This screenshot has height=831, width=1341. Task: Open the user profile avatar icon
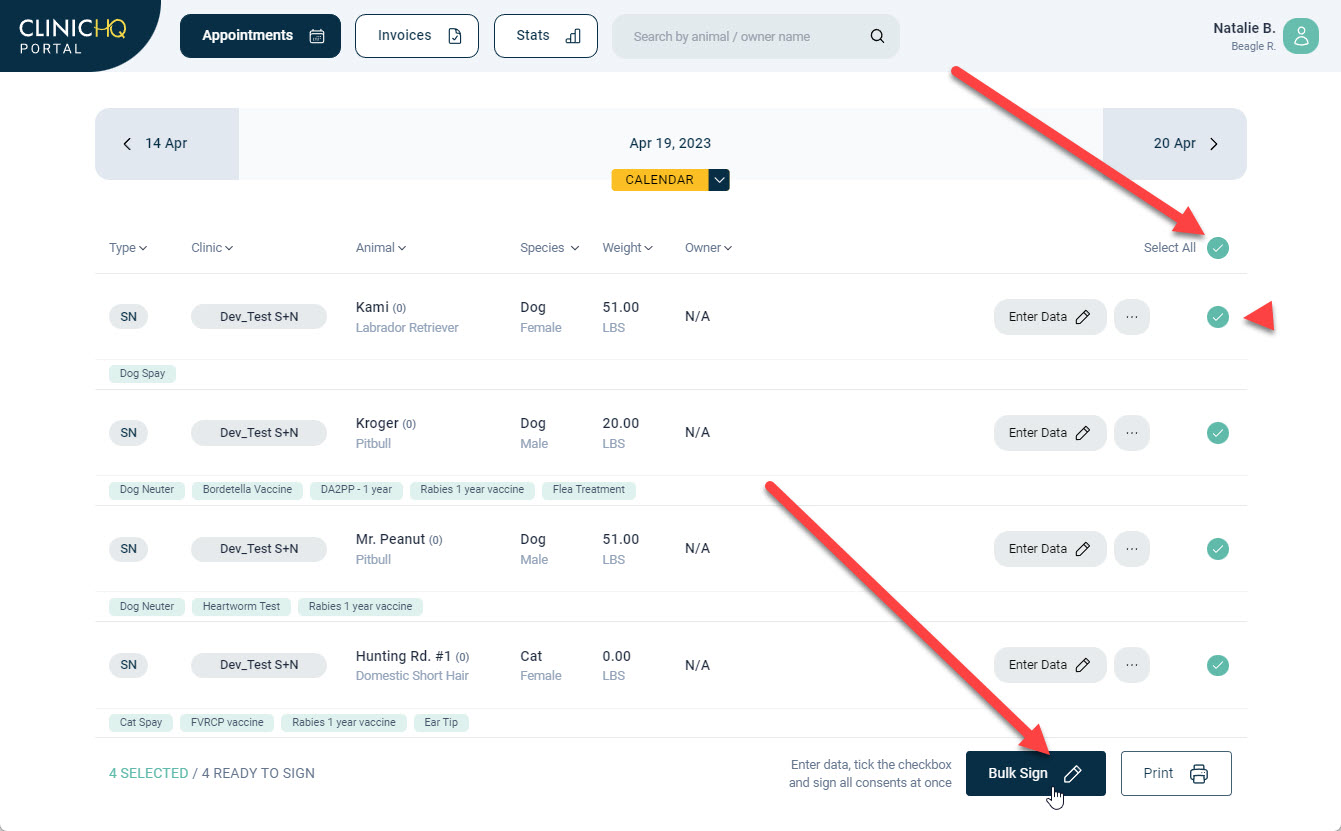click(x=1300, y=36)
